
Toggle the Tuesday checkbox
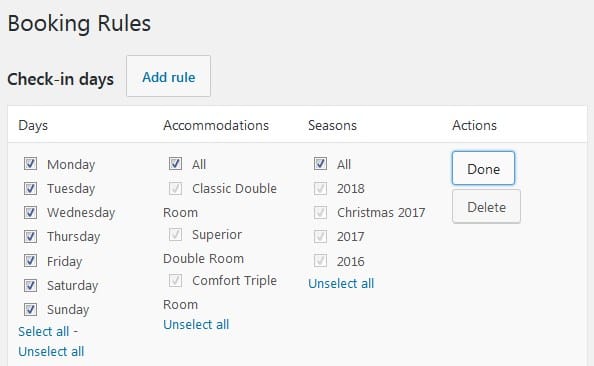[30, 188]
